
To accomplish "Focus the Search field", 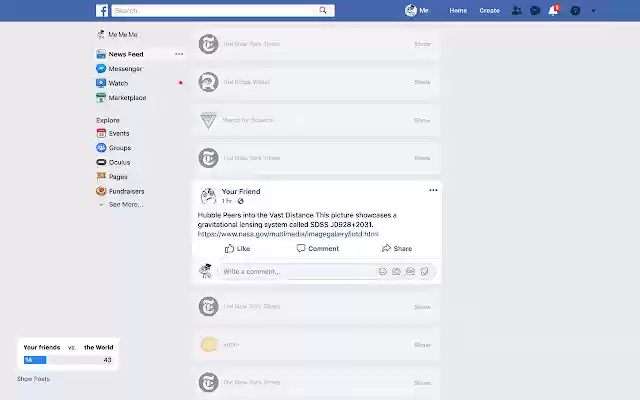I will coord(223,11).
